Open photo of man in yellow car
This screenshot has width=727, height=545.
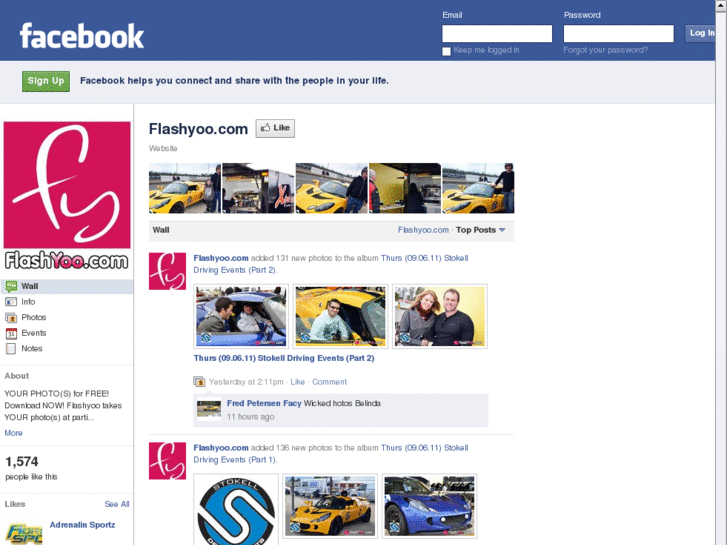coord(340,316)
